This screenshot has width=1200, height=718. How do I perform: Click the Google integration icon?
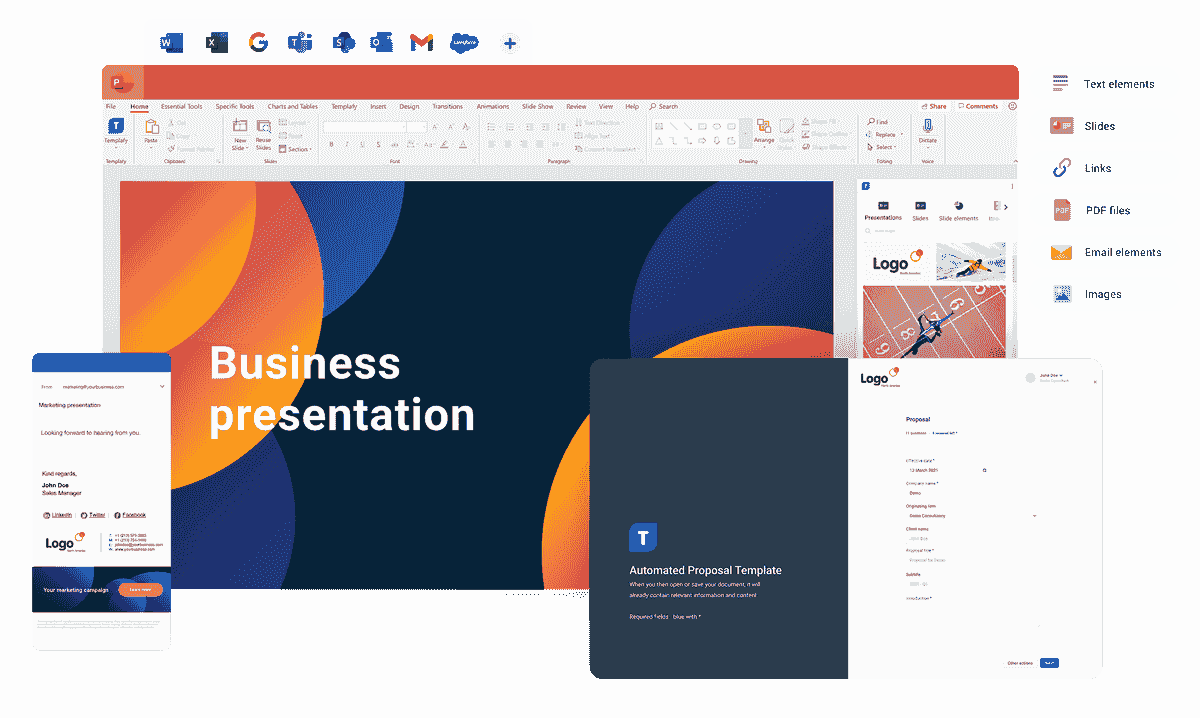[x=259, y=42]
